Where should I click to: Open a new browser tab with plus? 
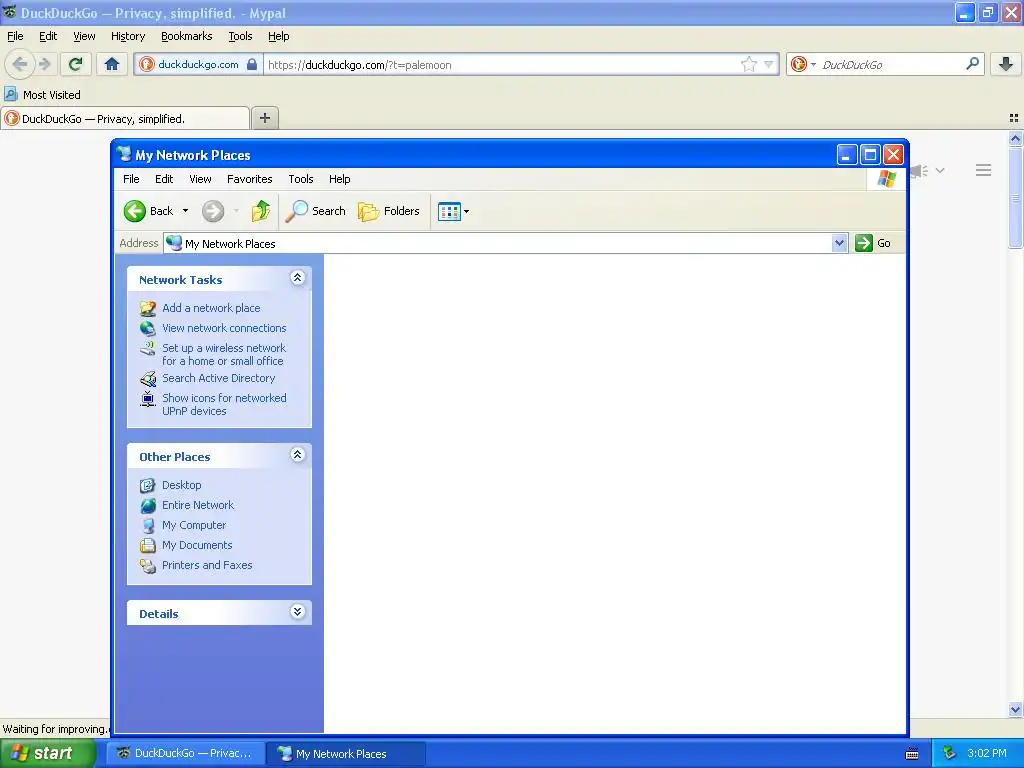(x=264, y=118)
